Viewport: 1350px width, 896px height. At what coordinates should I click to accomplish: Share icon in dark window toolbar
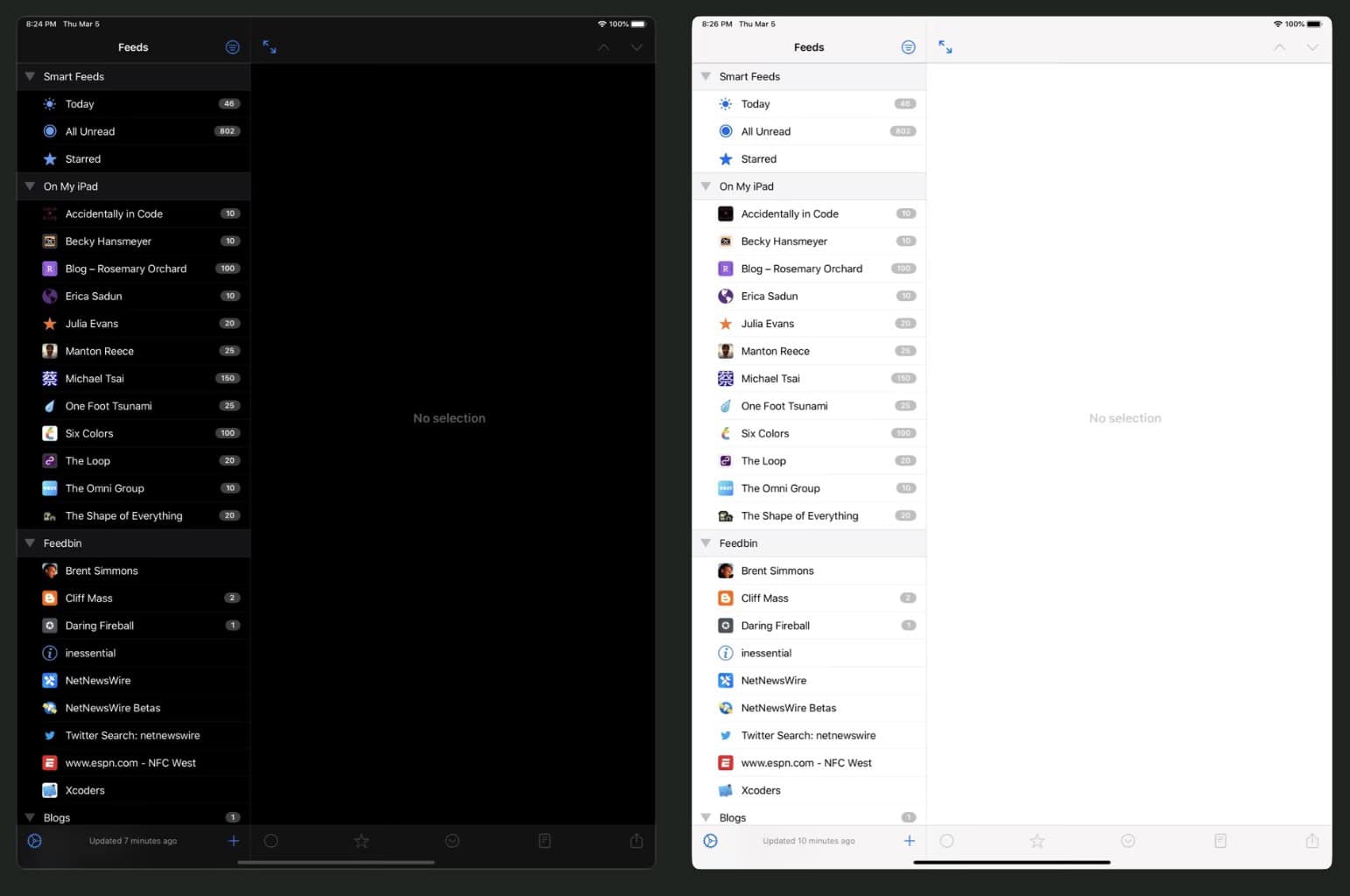(x=636, y=840)
